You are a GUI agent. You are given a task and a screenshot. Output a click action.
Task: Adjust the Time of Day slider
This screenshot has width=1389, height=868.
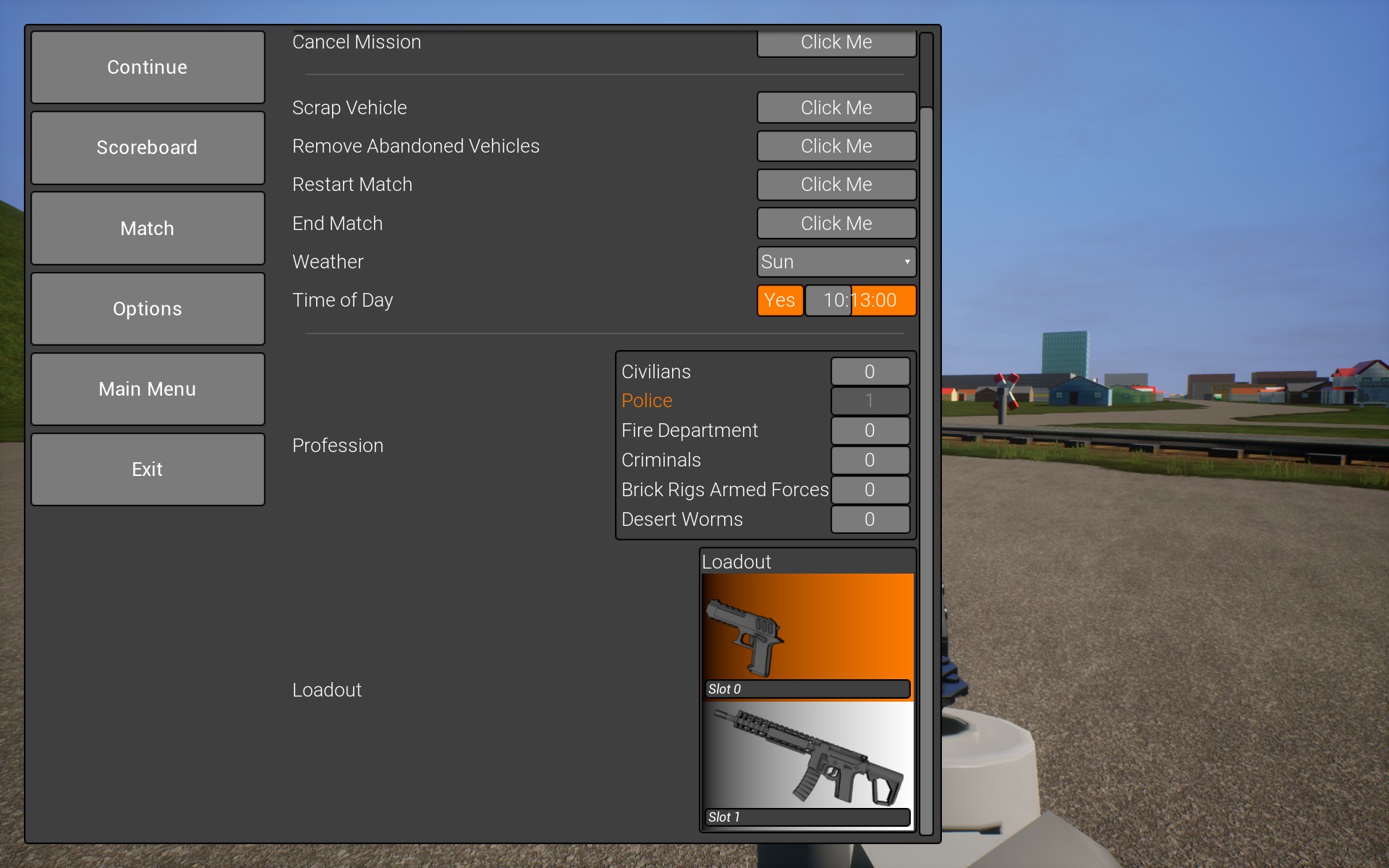pyautogui.click(x=860, y=300)
